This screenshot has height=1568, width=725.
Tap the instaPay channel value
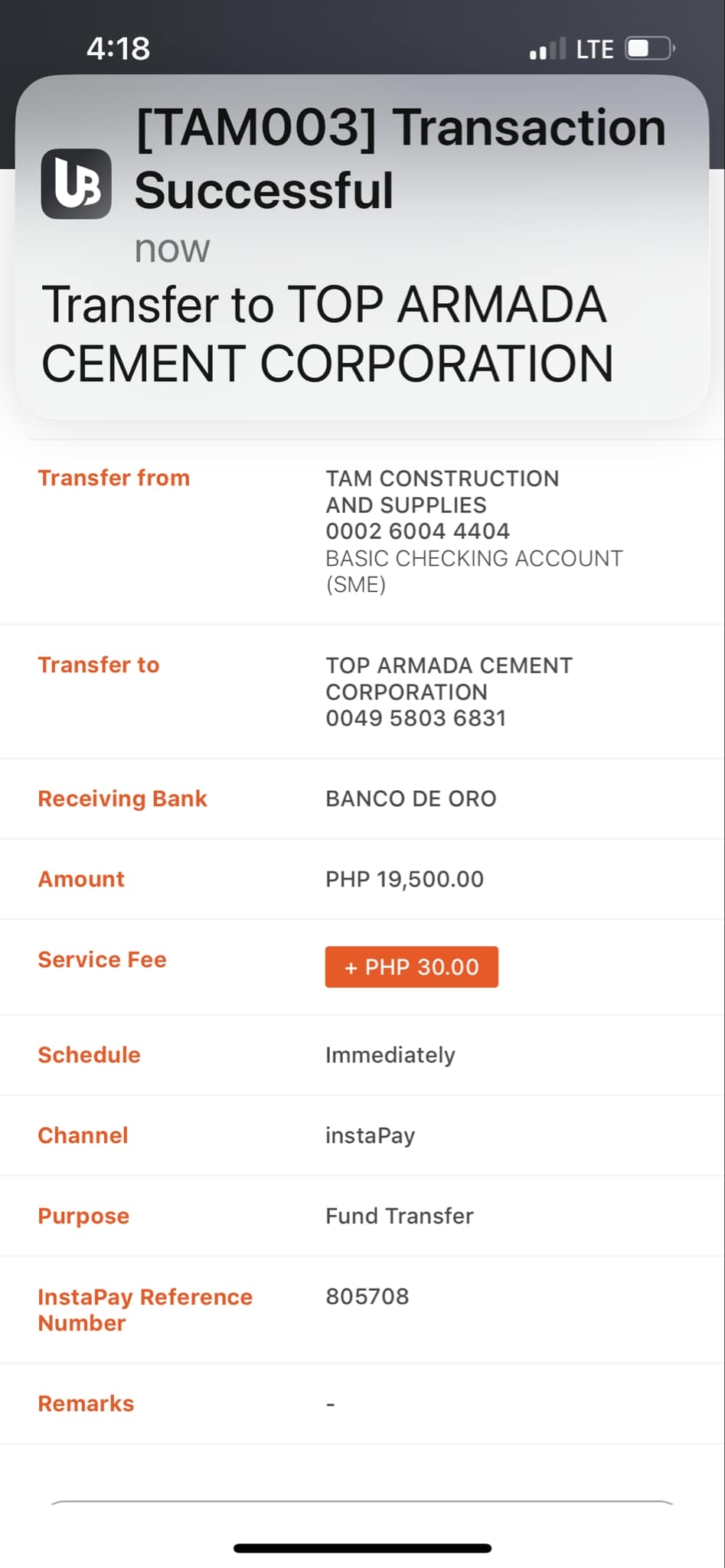pos(370,1135)
